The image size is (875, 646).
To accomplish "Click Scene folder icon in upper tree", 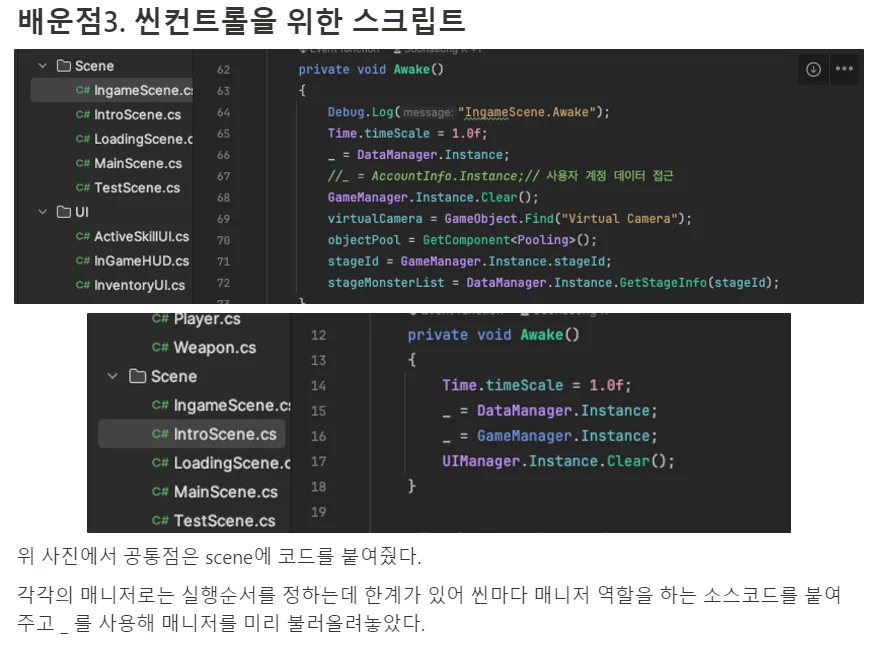I will tap(64, 66).
